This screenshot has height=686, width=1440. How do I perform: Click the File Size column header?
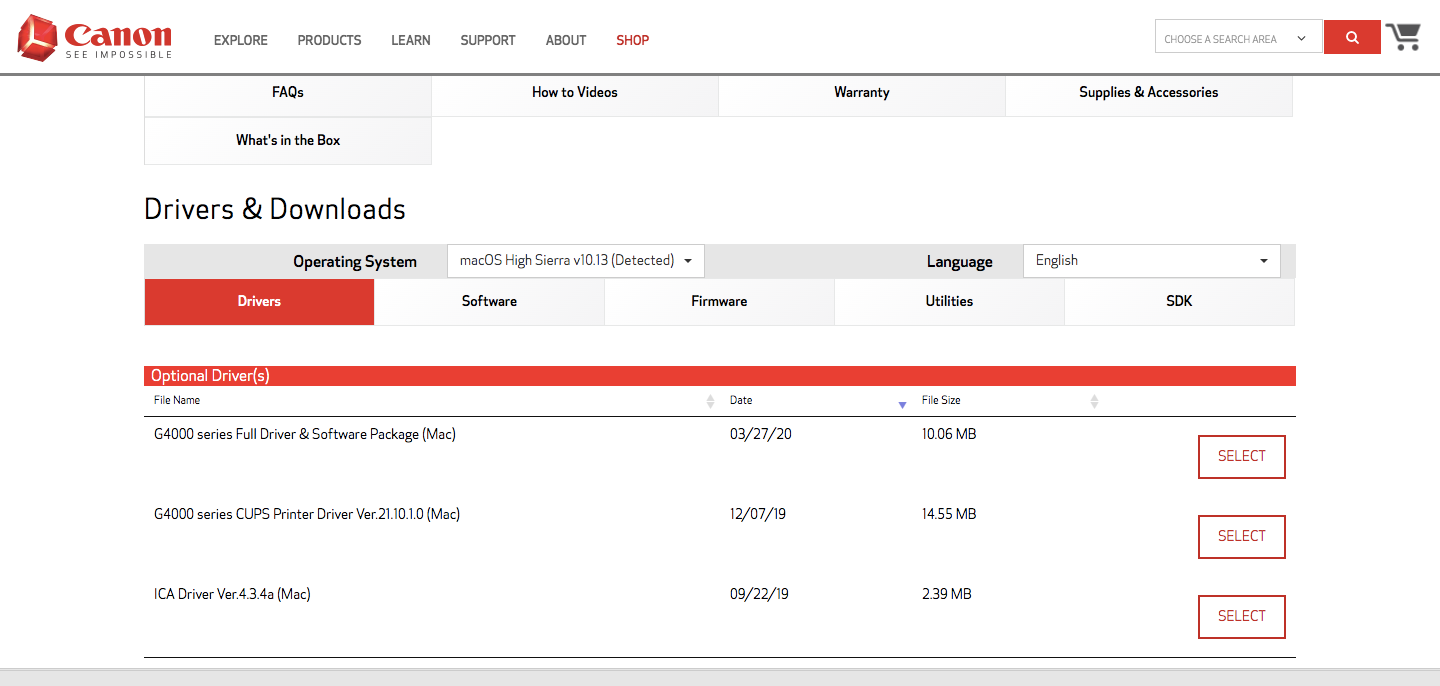click(x=941, y=400)
